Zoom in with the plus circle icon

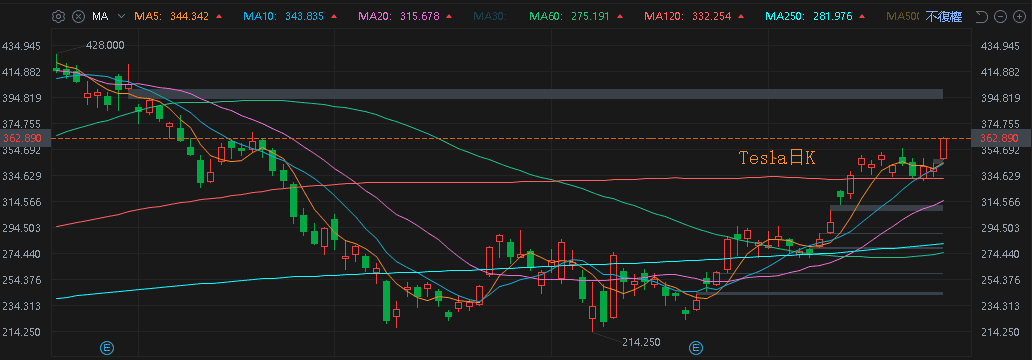(x=1019, y=16)
